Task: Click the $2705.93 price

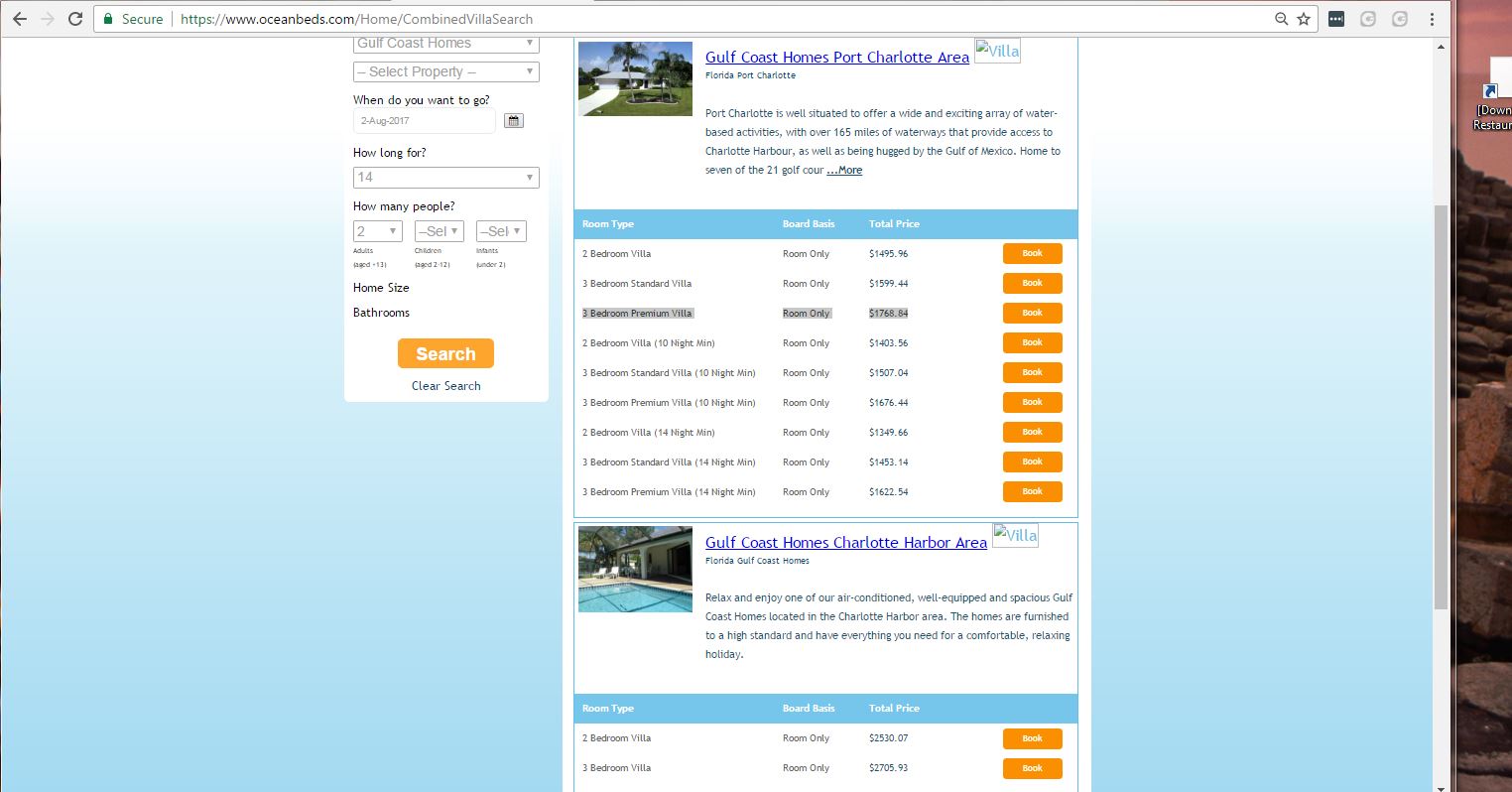Action: 889,768
